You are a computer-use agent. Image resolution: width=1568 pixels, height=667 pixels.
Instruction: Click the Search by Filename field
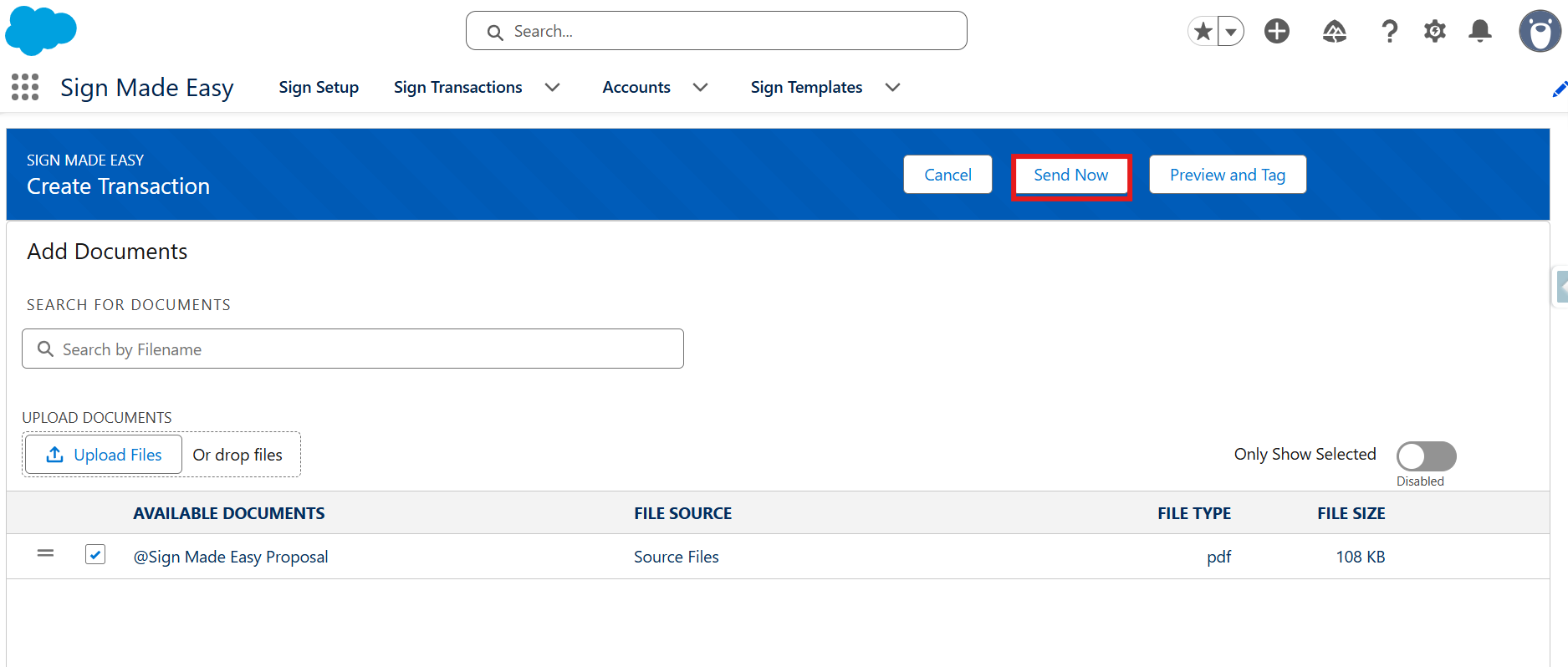click(x=353, y=349)
